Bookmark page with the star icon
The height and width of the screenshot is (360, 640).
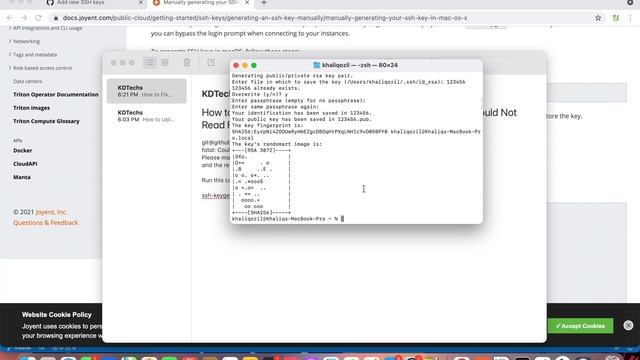point(598,18)
